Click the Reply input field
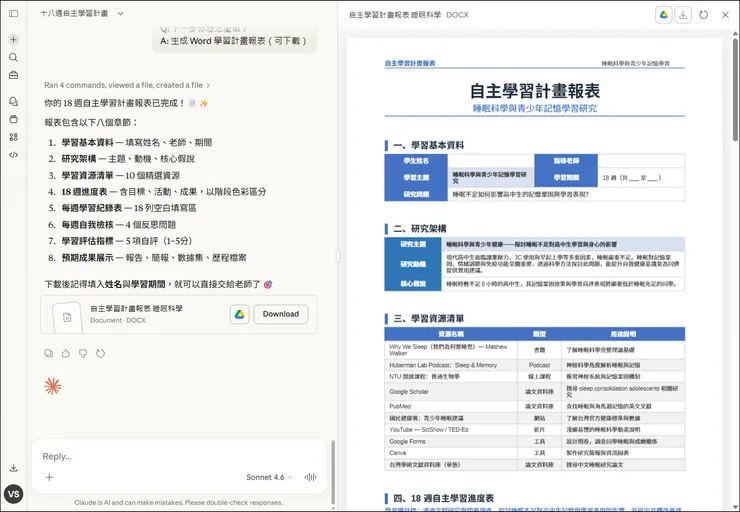Image resolution: width=740 pixels, height=512 pixels. (x=179, y=456)
